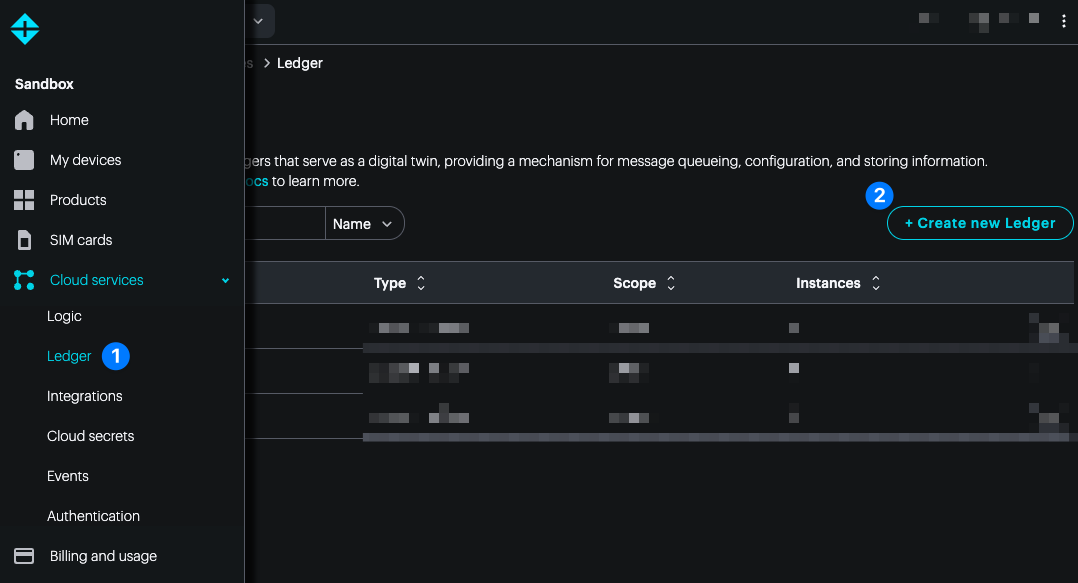1078x583 pixels.
Task: Open the three-dot overflow menu
Action: [1064, 21]
